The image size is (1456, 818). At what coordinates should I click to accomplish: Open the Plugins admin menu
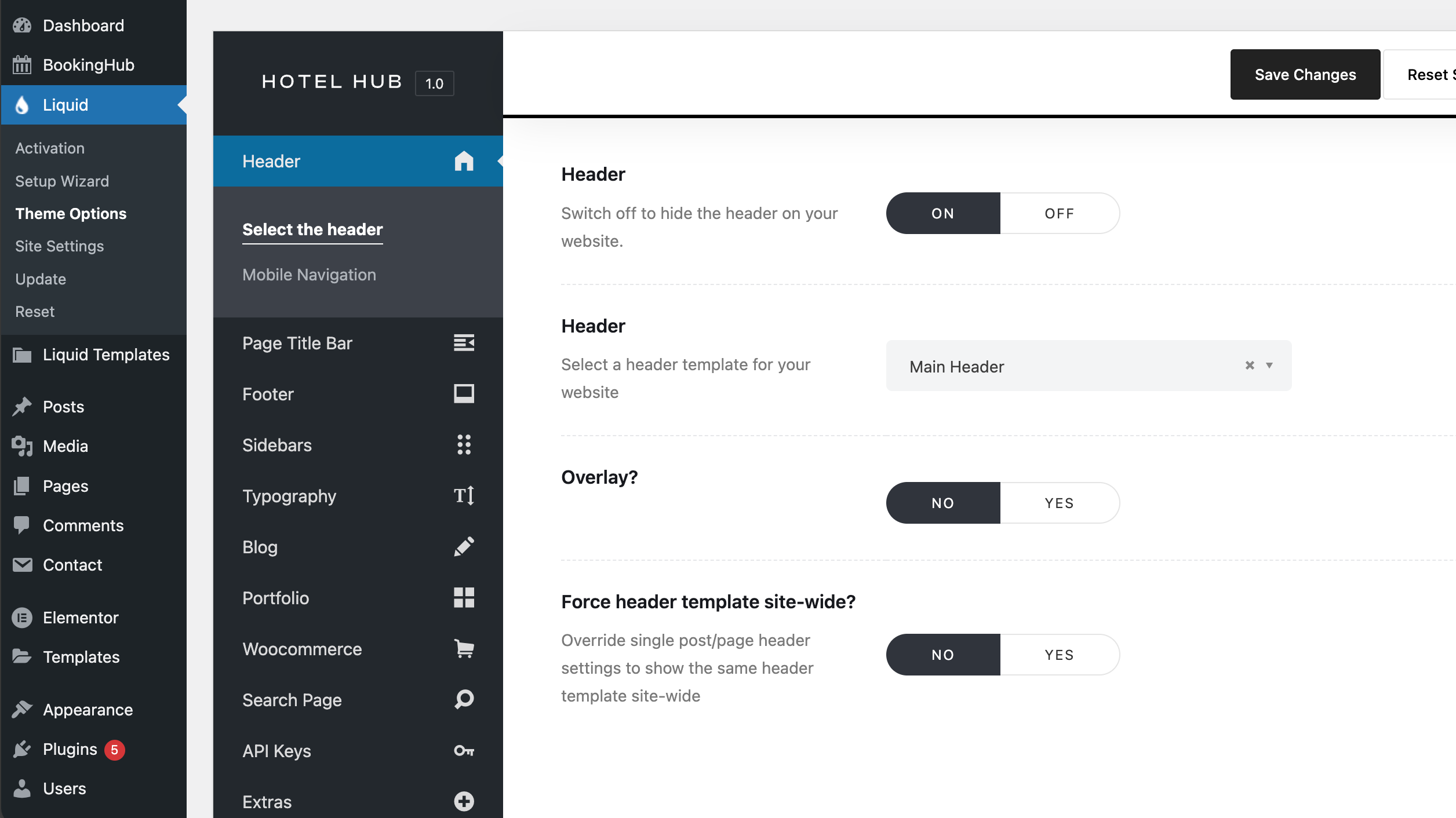point(70,749)
